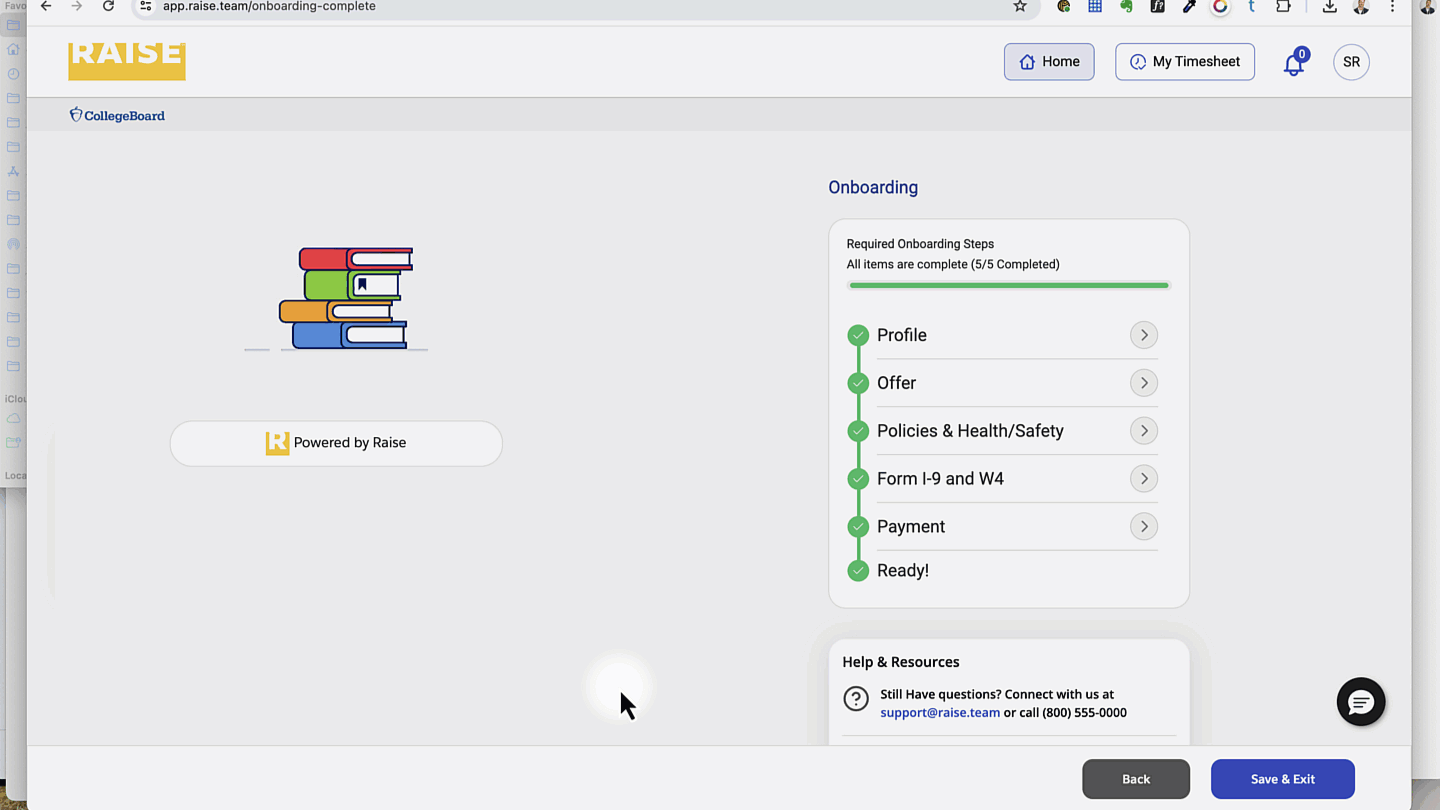Open the live chat bubble icon
1440x810 pixels.
coord(1361,702)
